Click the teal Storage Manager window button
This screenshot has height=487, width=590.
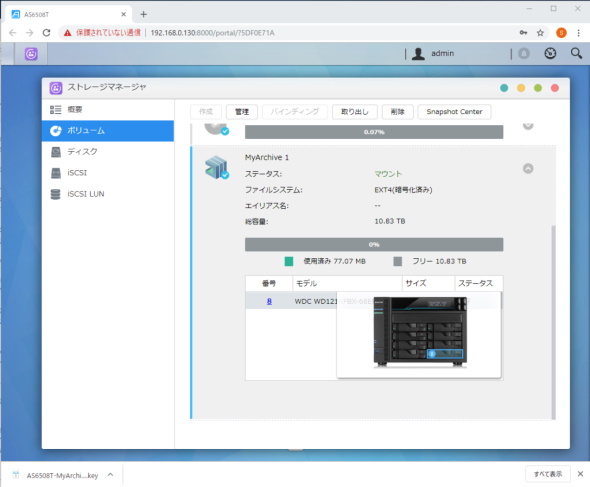click(x=504, y=88)
